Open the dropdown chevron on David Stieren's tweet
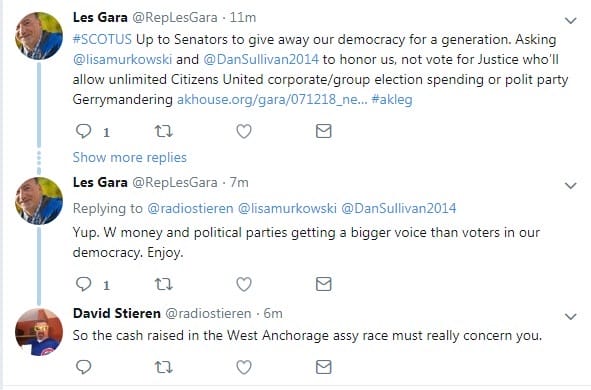The width and height of the screenshot is (591, 390). pos(571,317)
